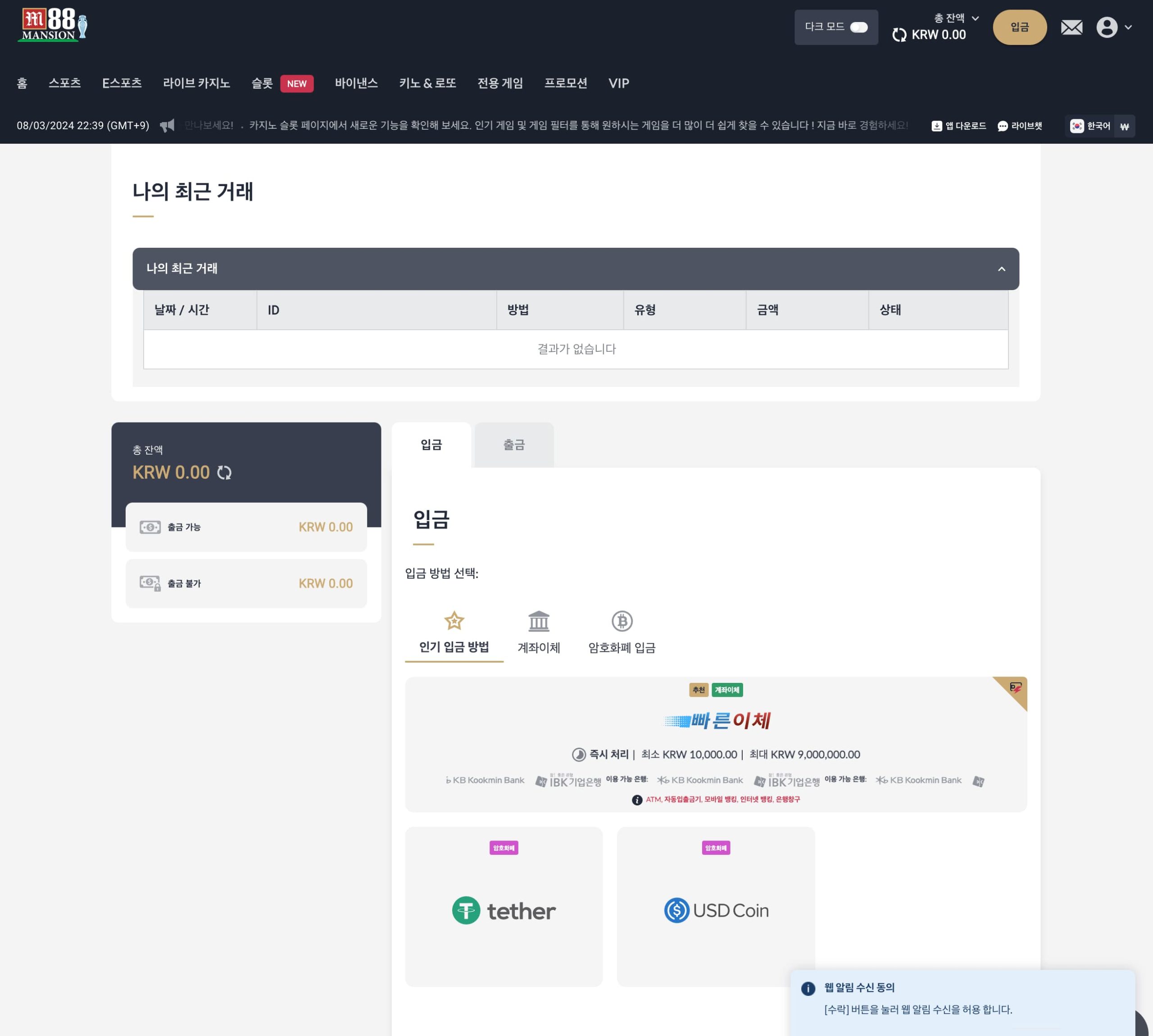Open the 라이브 카지노 menu item
Screen dimensions: 1153x1036
tap(196, 83)
